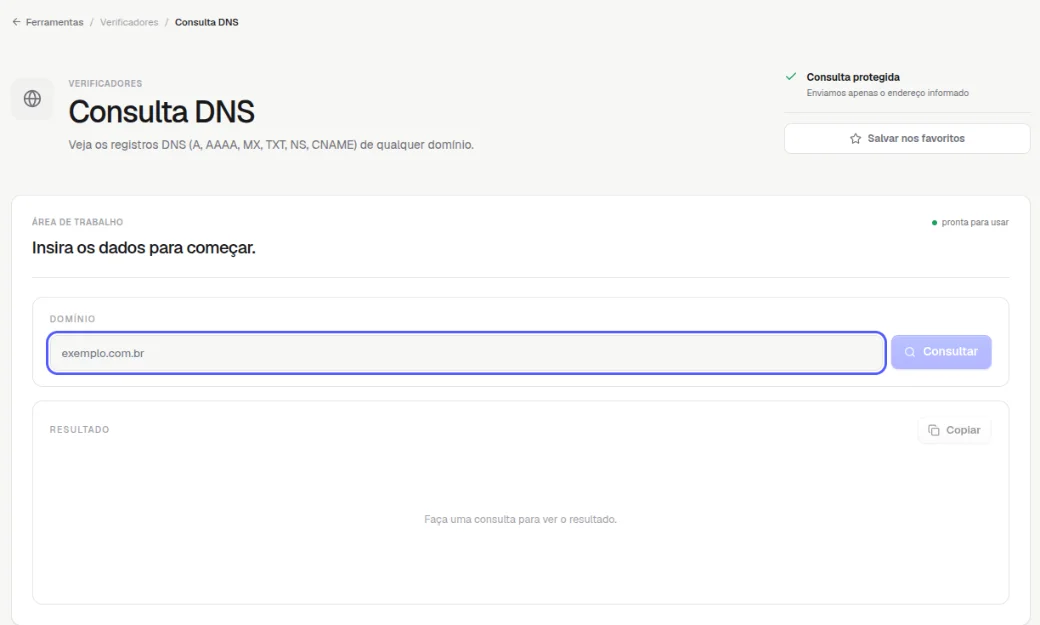Screen dimensions: 1040x625
Task: Select the Consulta DNS breadcrumb text
Action: click(x=207, y=22)
